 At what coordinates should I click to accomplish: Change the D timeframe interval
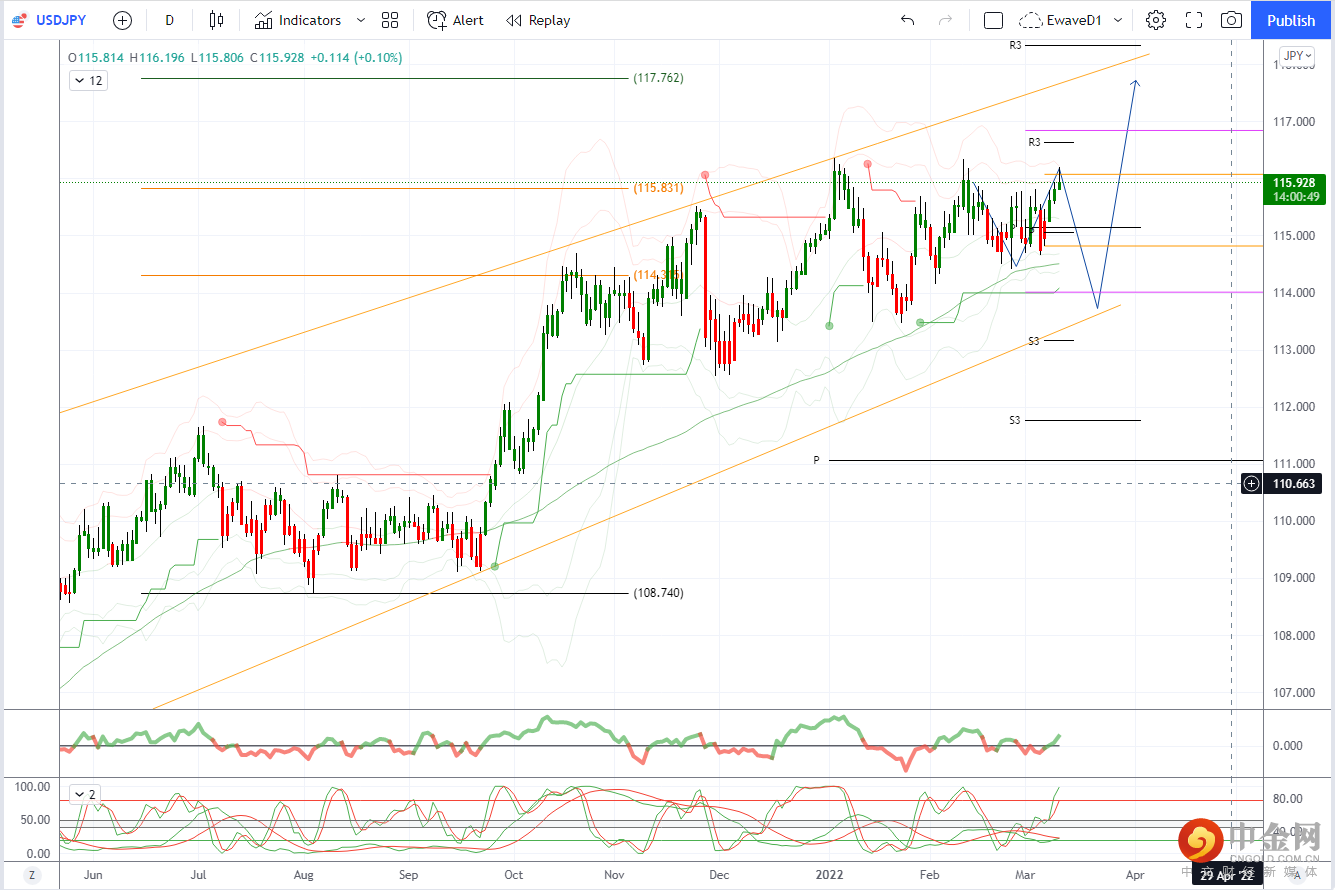[x=169, y=20]
